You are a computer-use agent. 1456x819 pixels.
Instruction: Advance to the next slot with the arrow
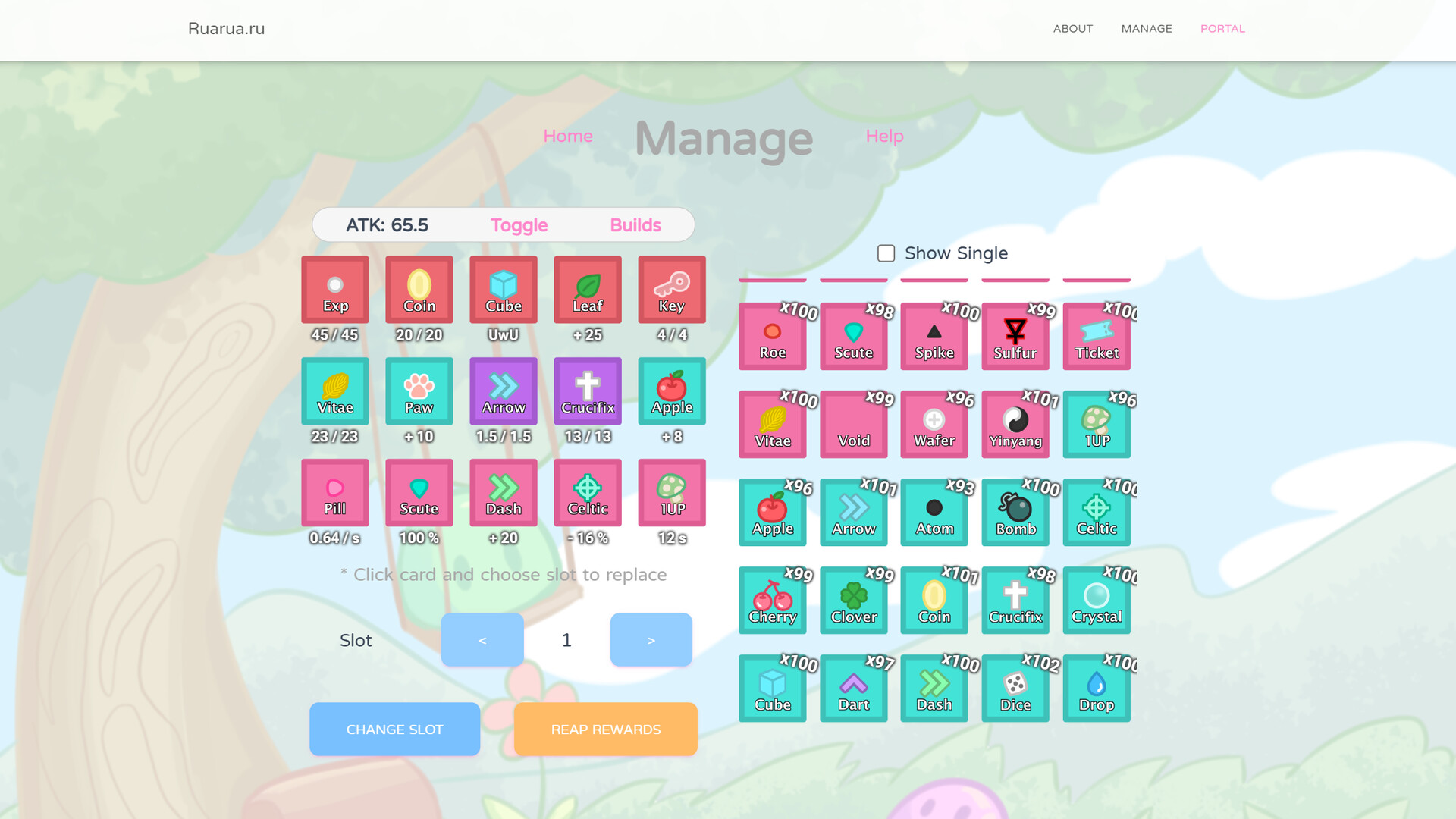click(651, 639)
